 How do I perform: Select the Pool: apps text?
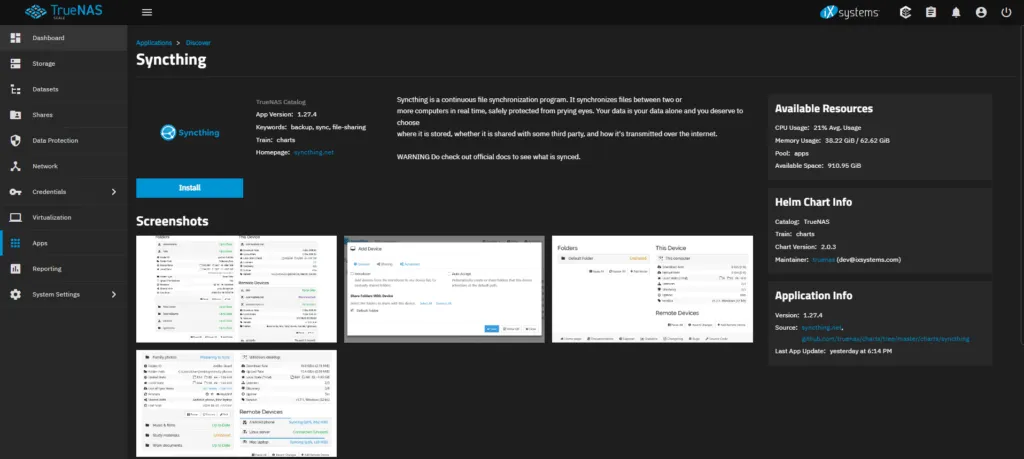pyautogui.click(x=792, y=153)
